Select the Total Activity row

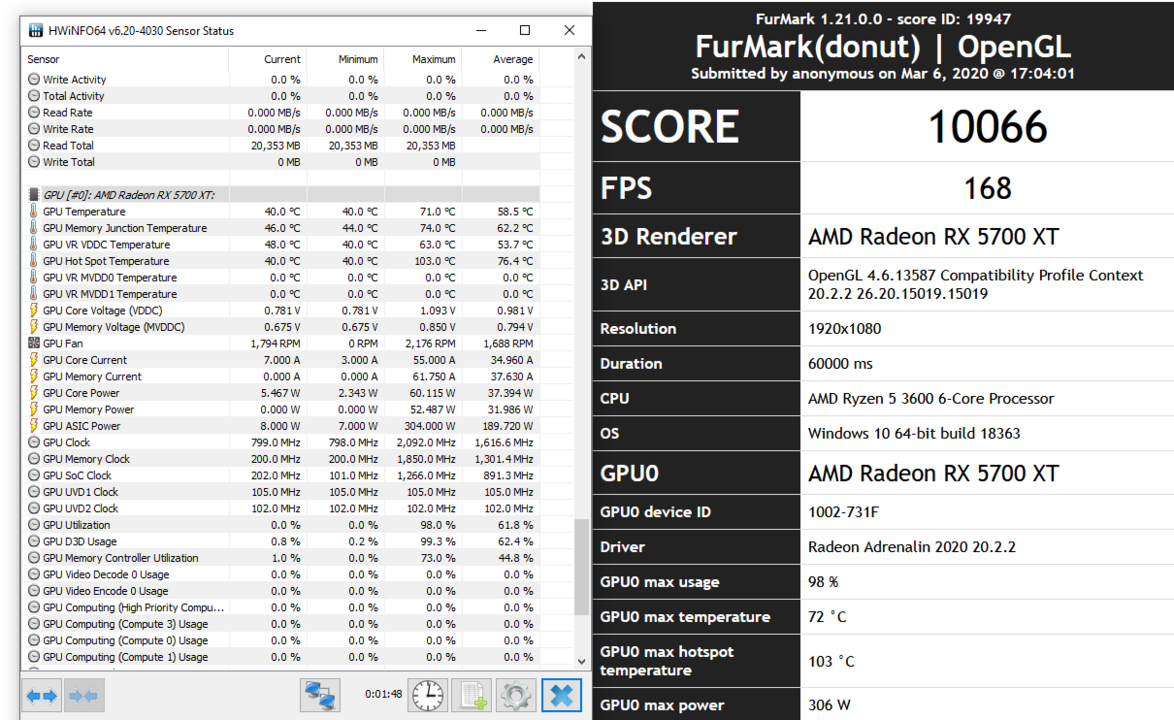[x=281, y=96]
